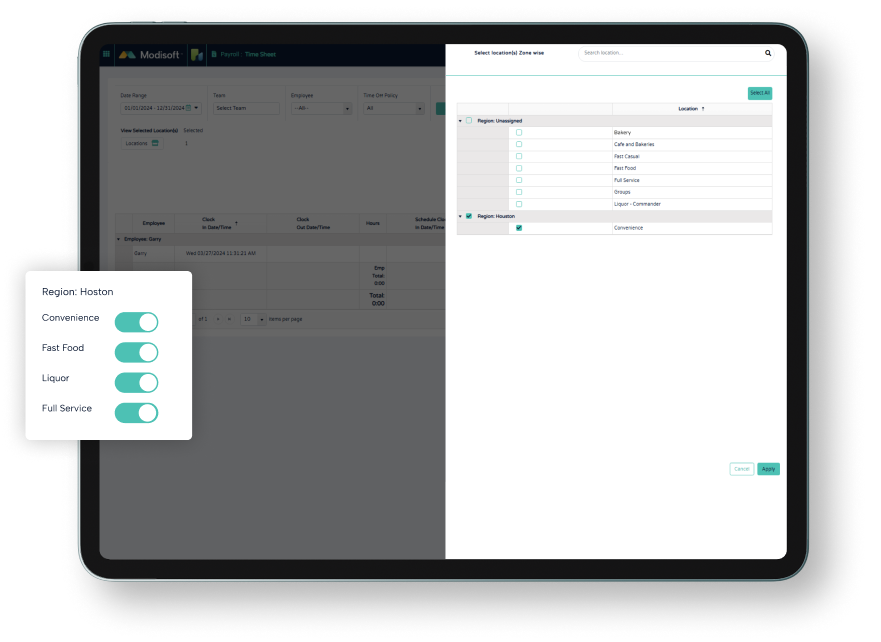This screenshot has height=642, width=881.
Task: Check the Liquor - Commander checkbox
Action: tap(519, 204)
